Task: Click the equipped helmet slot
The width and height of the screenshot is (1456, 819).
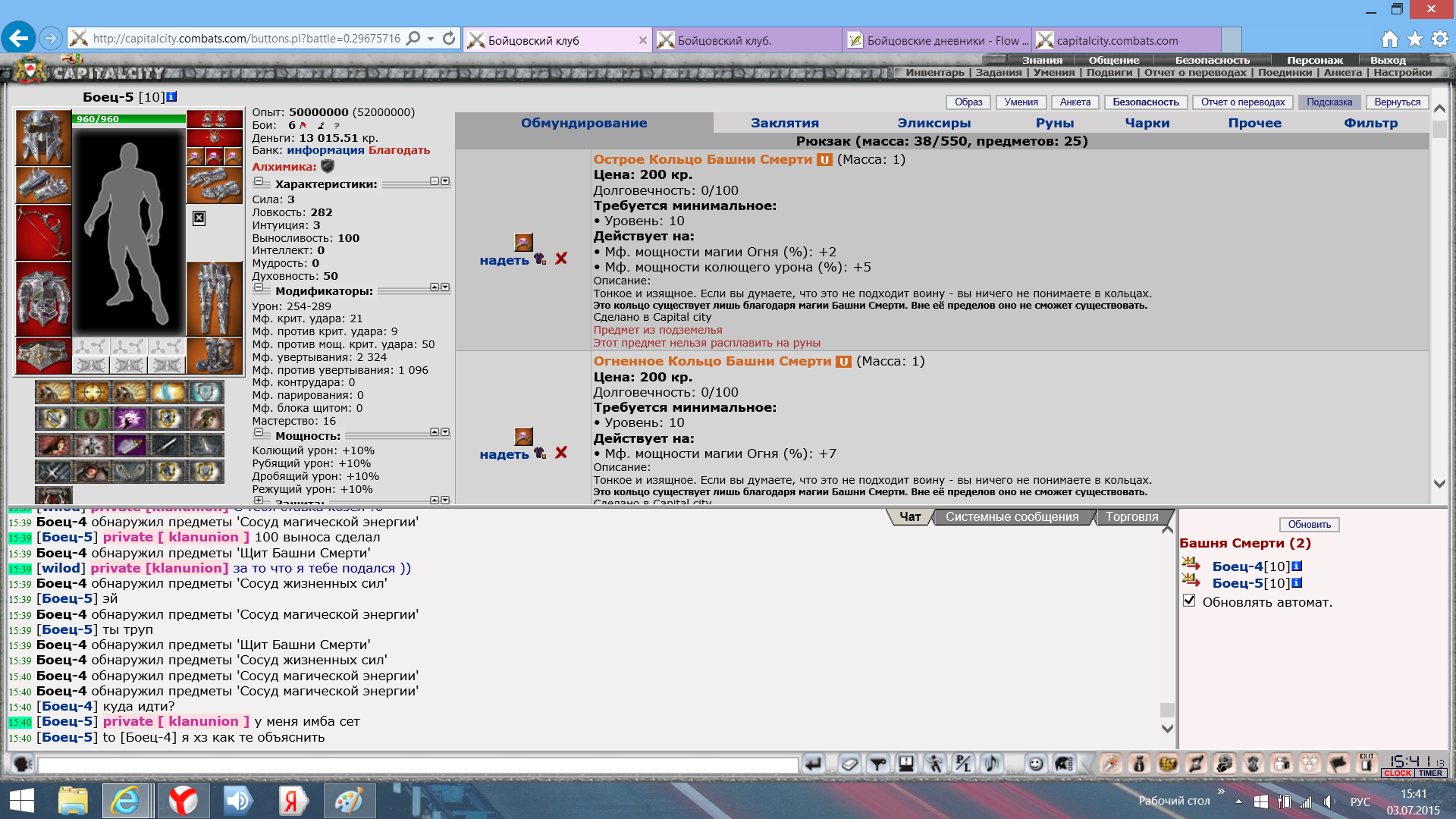Action: click(43, 137)
